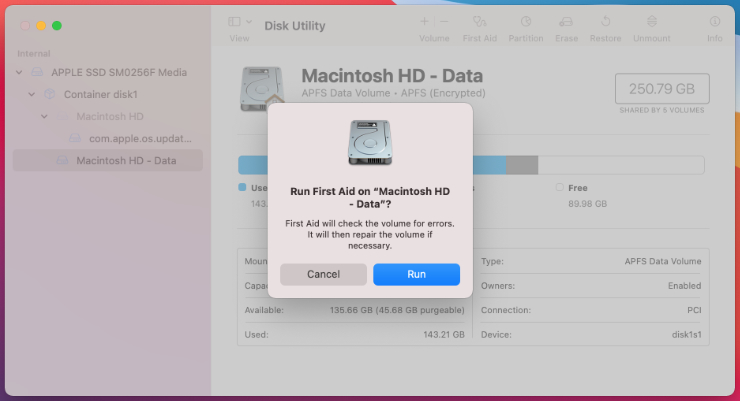This screenshot has width=740, height=401.
Task: Click the Unmount toolbar icon
Action: (x=652, y=22)
